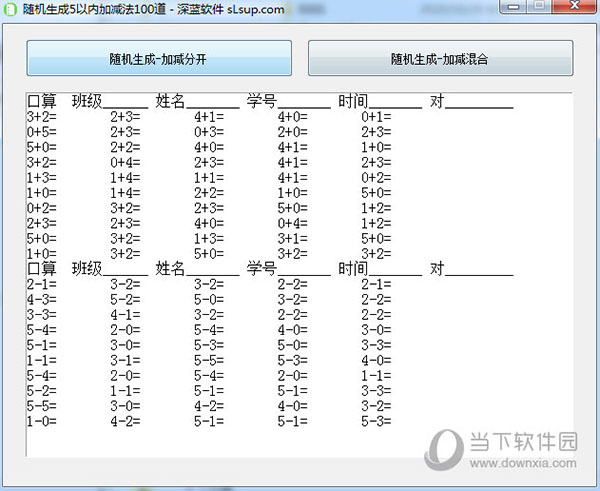Click the 随机生成-加减混合 button
The width and height of the screenshot is (600, 491).
click(x=440, y=58)
